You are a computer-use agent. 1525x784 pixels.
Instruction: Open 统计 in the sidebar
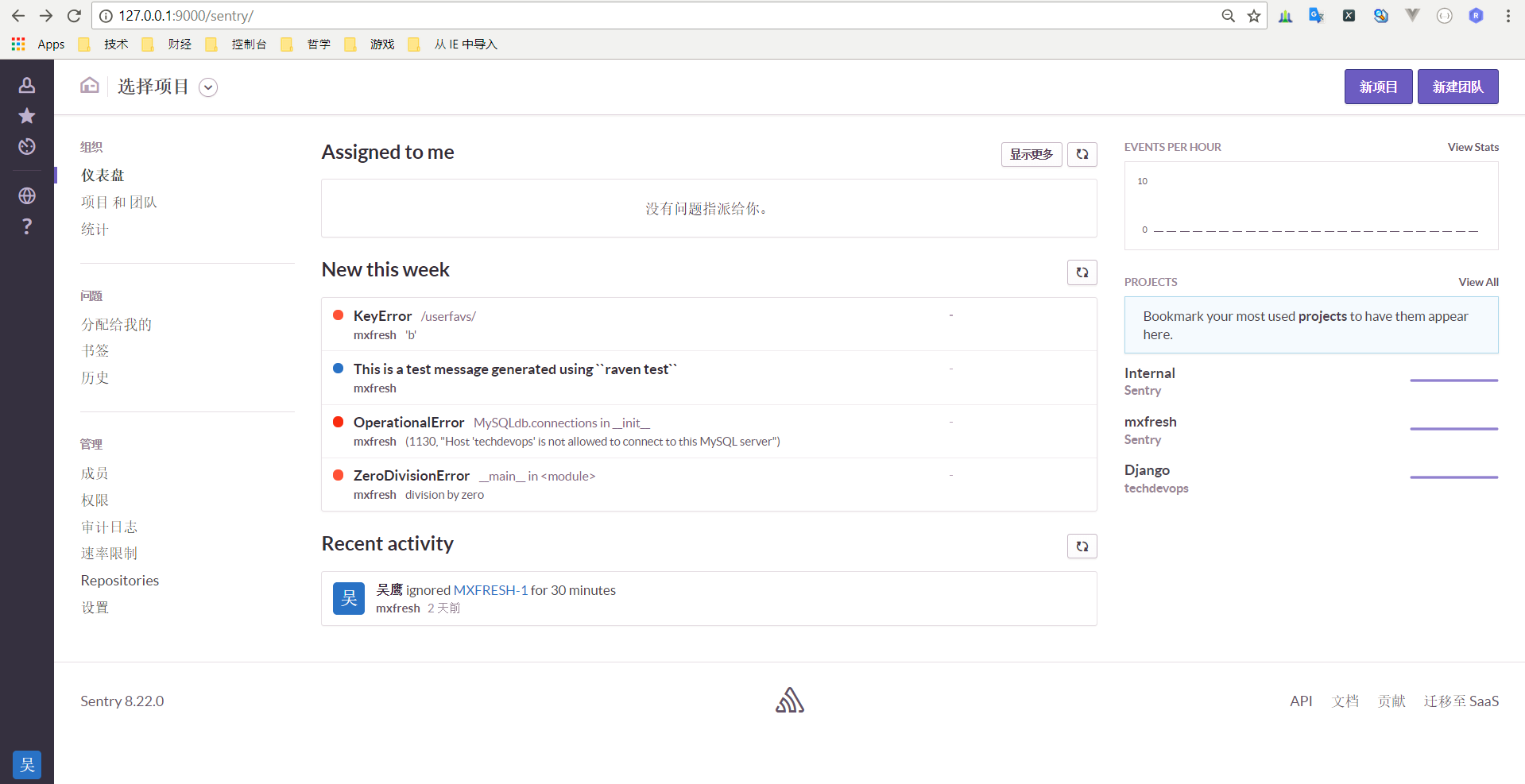click(x=95, y=229)
